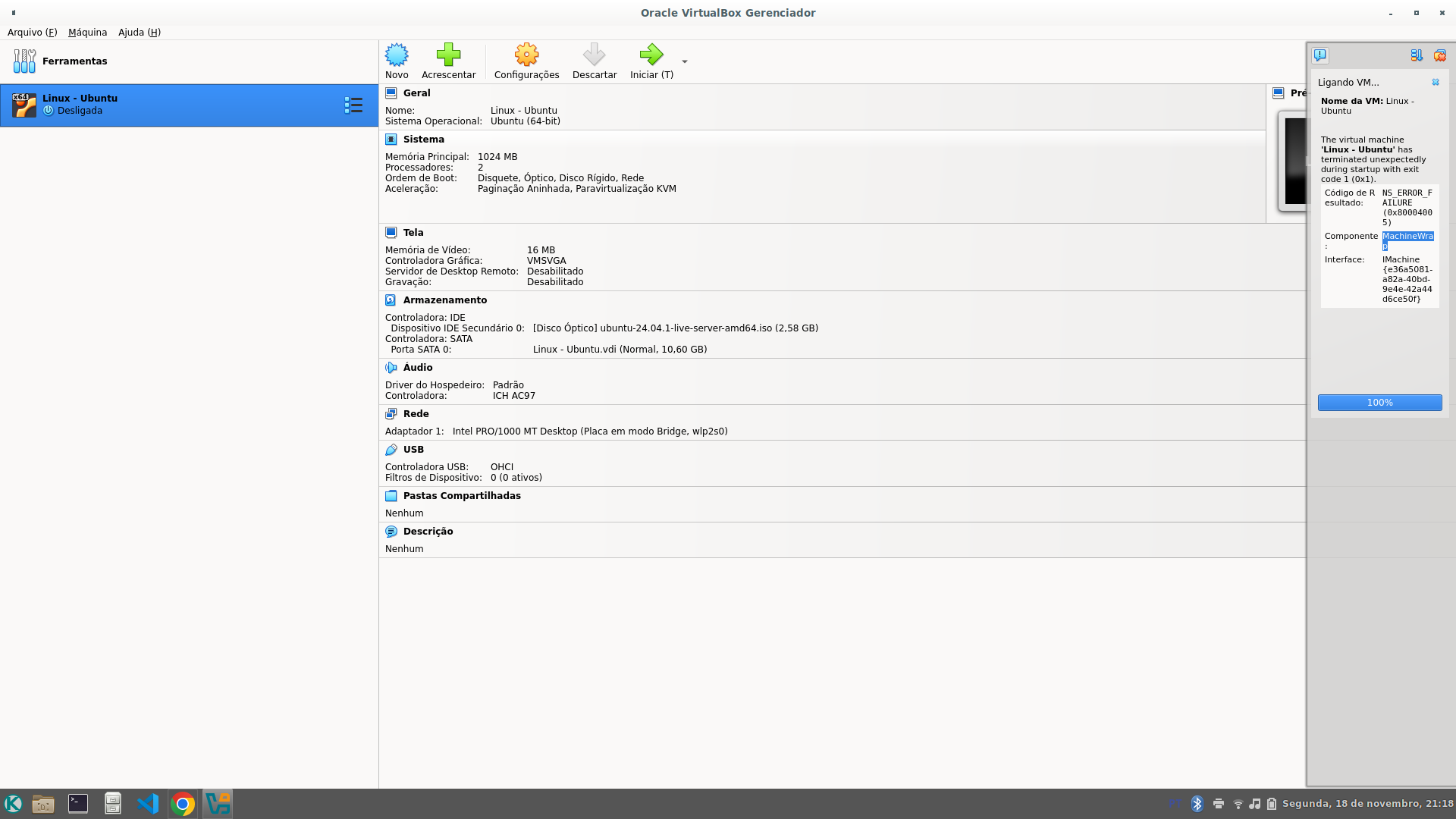Click the ICH AC97 audio controller value

coord(514,395)
